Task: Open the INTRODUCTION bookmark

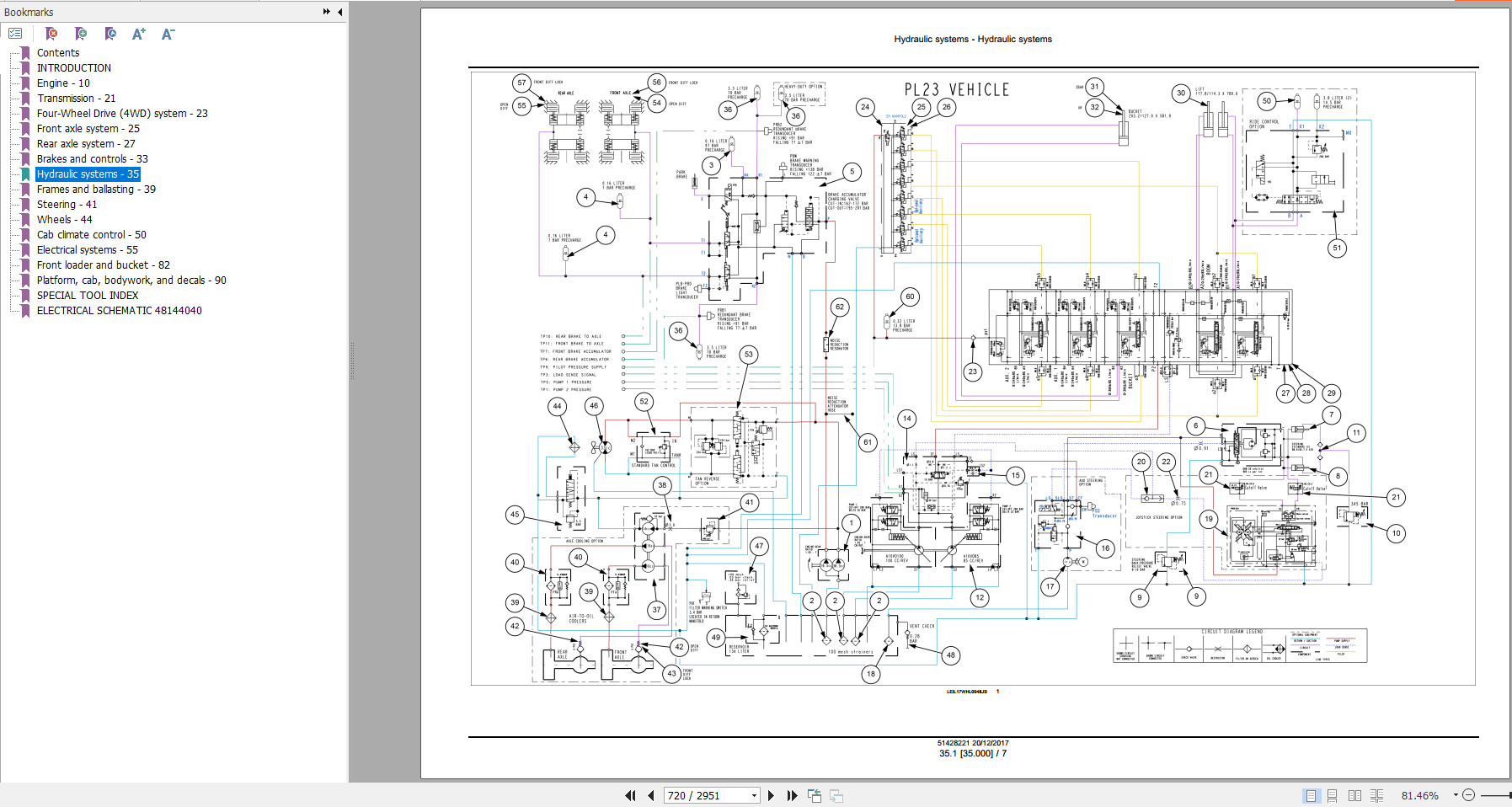Action: pyautogui.click(x=74, y=67)
